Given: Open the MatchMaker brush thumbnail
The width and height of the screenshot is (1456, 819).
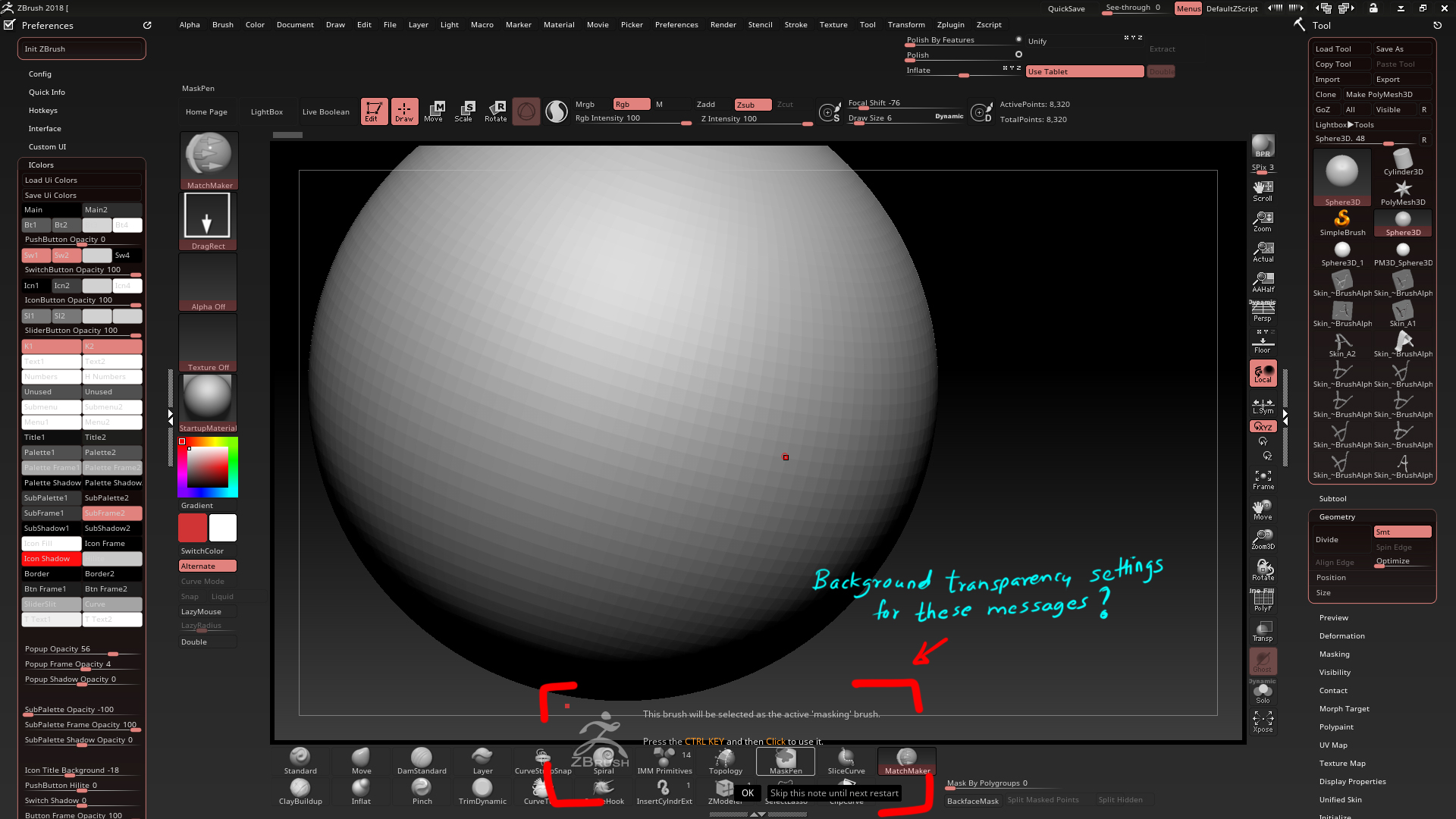Looking at the screenshot, I should click(x=209, y=160).
